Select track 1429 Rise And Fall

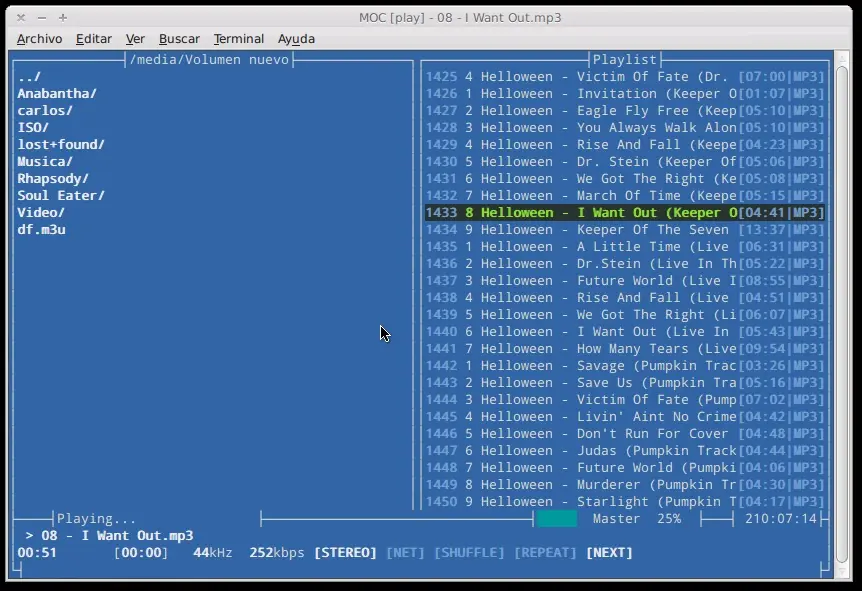click(625, 145)
